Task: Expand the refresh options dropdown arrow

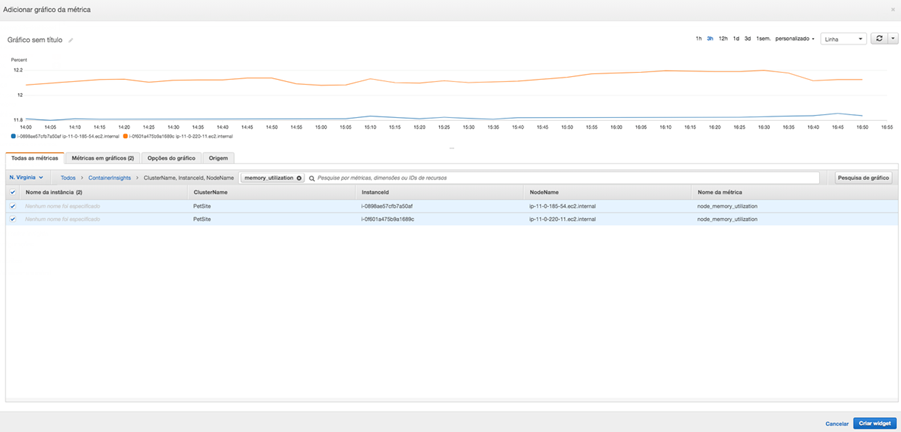Action: pyautogui.click(x=892, y=38)
